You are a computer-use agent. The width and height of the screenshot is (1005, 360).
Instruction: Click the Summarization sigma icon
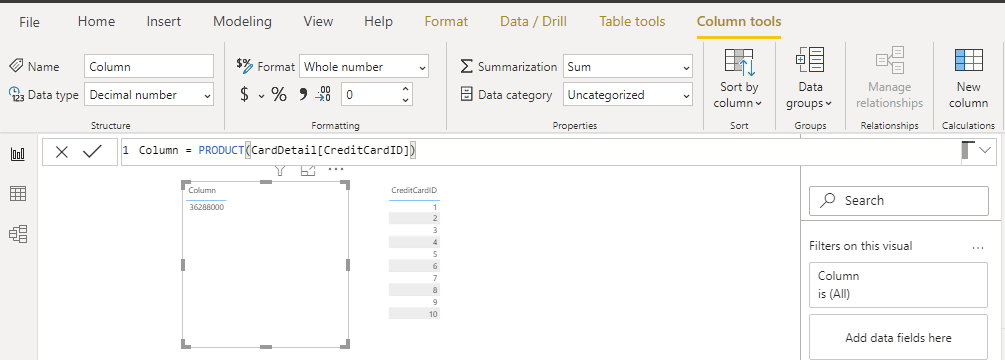coord(467,67)
